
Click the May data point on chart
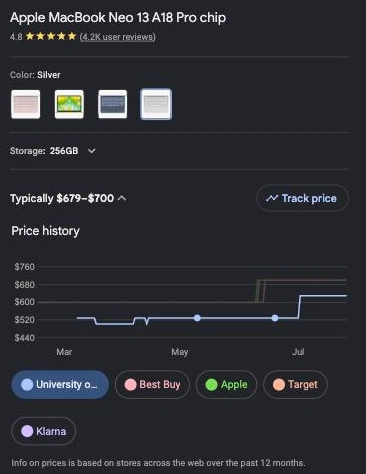tap(197, 318)
